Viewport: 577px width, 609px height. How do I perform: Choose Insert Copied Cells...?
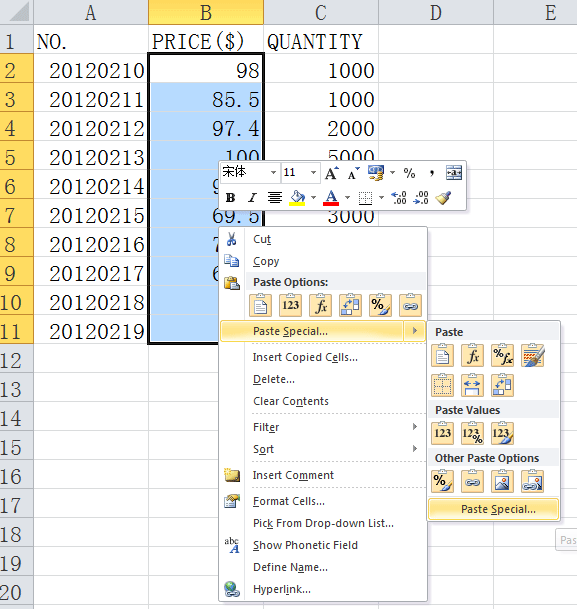305,357
